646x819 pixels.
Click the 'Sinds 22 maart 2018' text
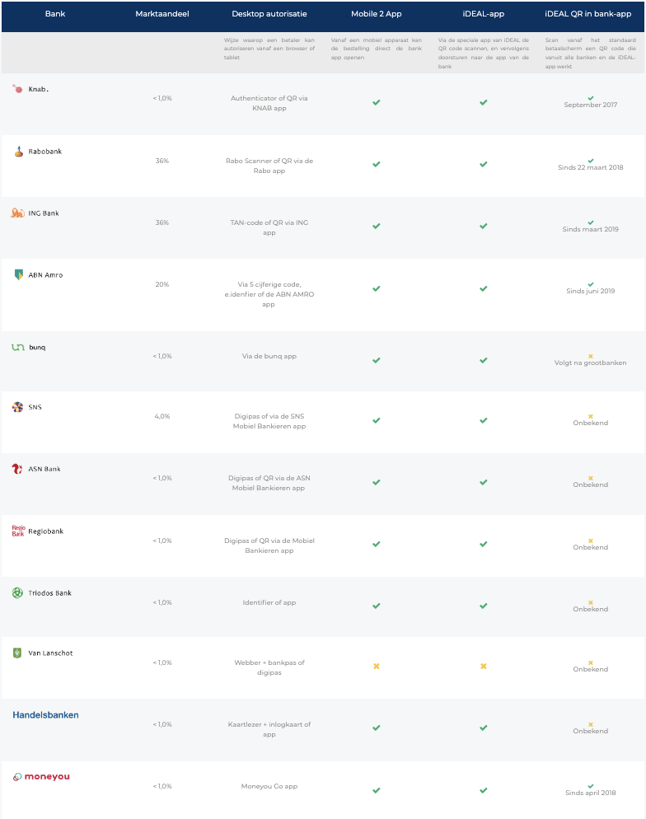(x=591, y=168)
